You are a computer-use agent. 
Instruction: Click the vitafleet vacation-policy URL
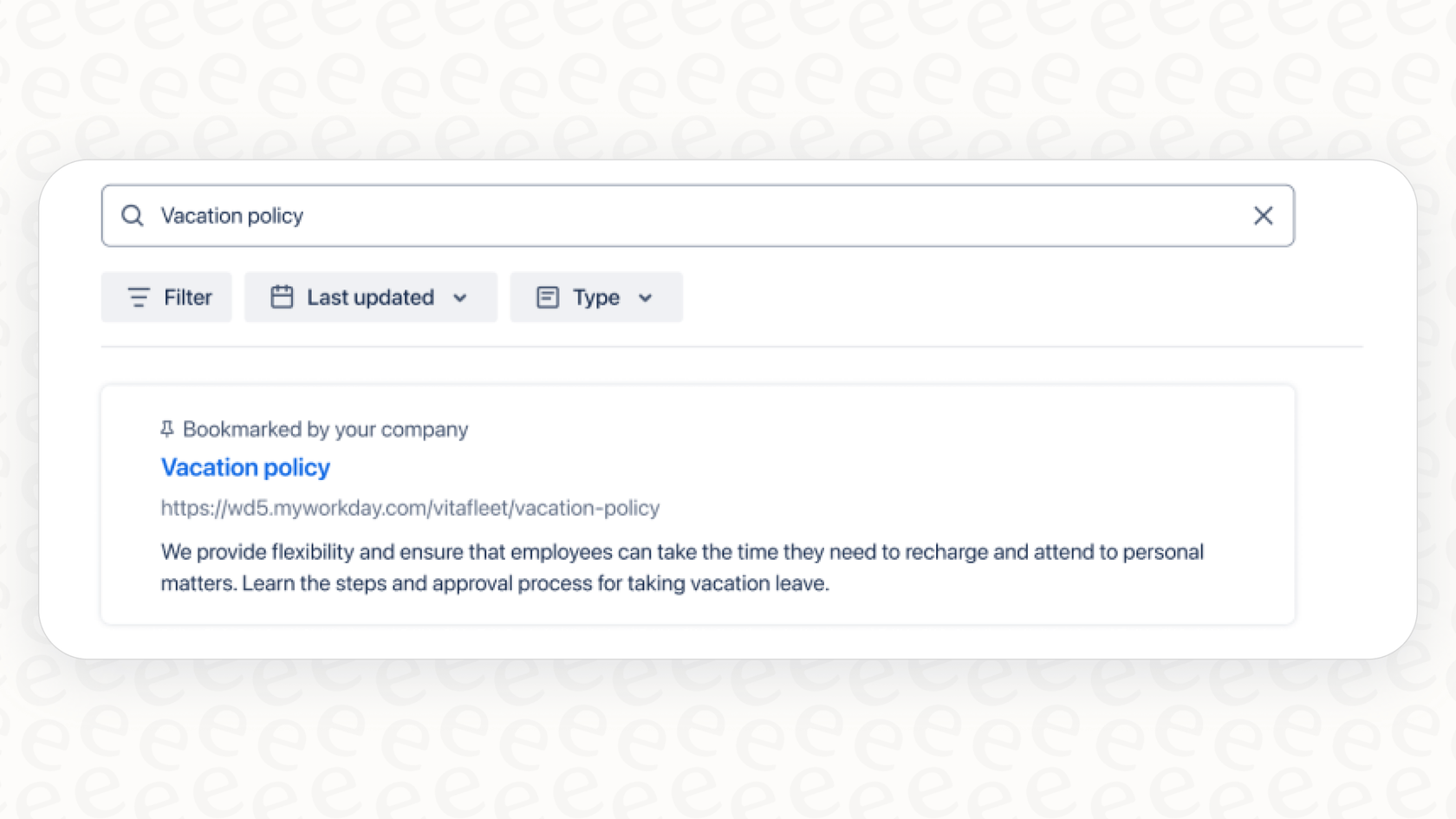(409, 508)
